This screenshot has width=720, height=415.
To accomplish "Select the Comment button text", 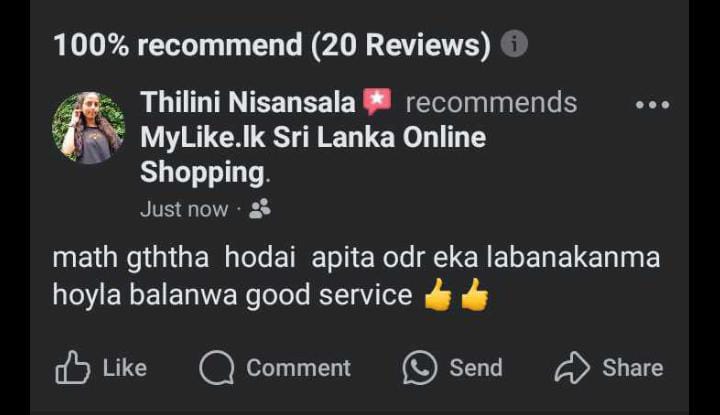I will pos(298,368).
